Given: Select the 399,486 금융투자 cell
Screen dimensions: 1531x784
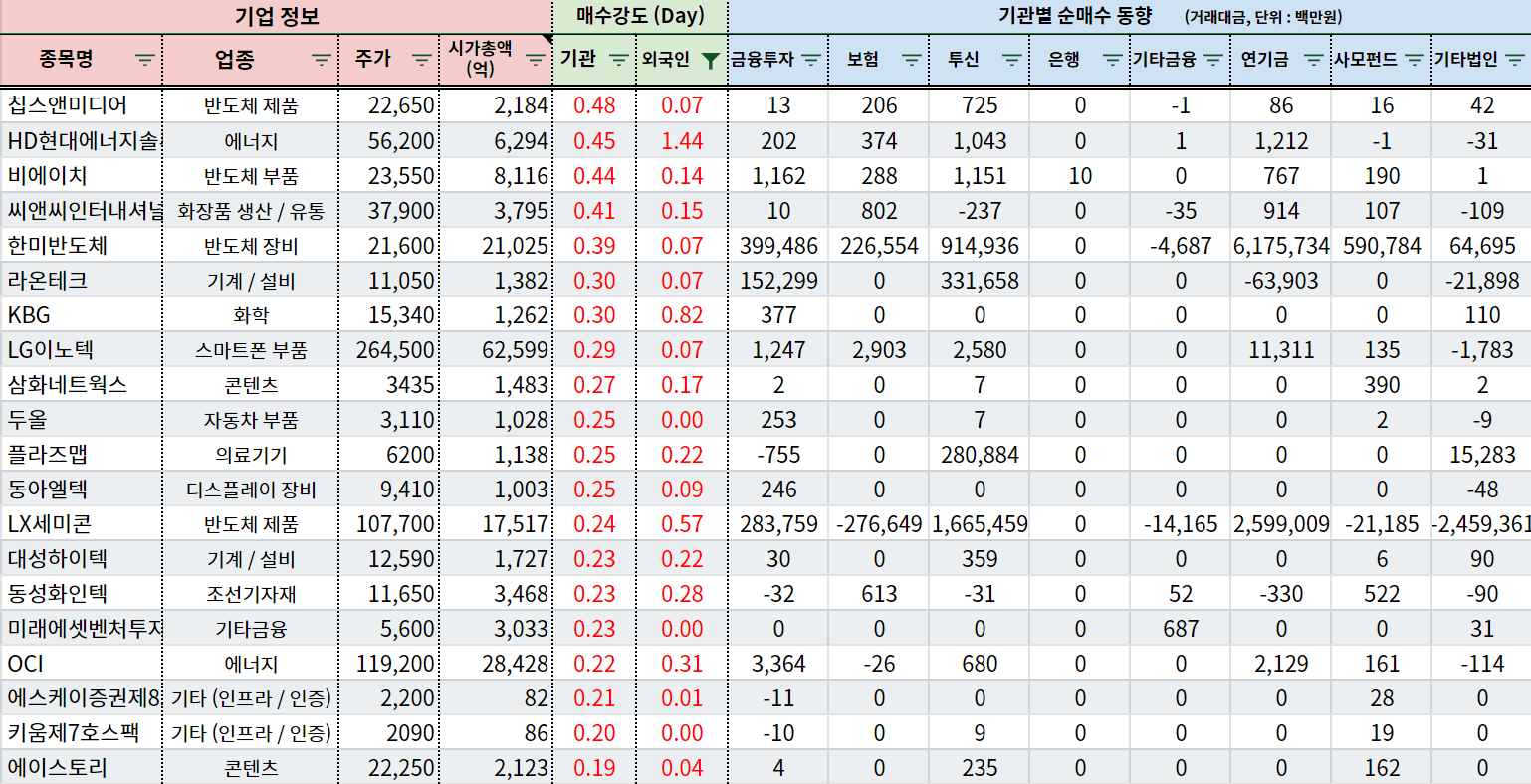Looking at the screenshot, I should 778,245.
